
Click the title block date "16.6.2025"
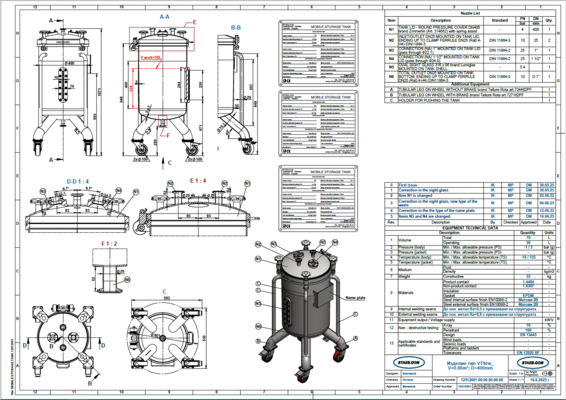tap(539, 380)
